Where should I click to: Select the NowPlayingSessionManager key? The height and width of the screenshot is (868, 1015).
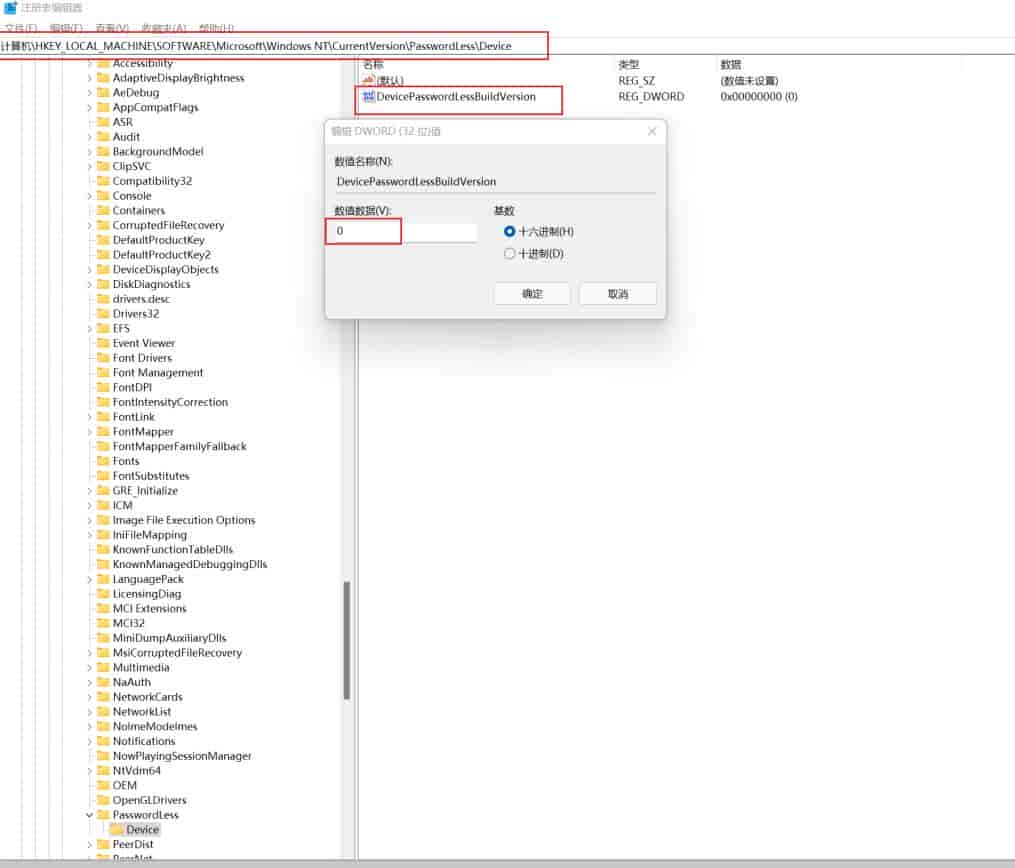point(182,756)
